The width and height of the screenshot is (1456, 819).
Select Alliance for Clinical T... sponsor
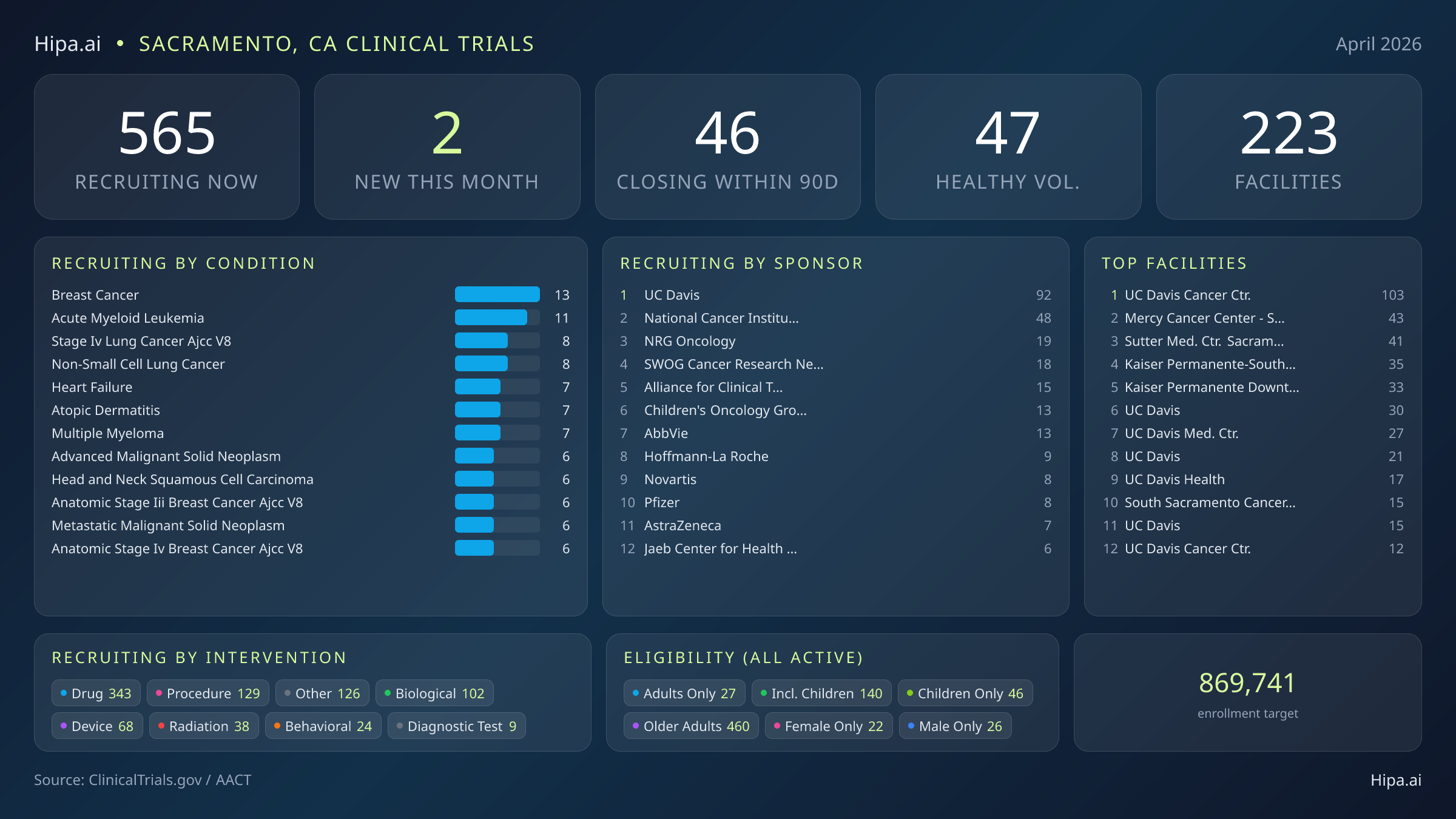(x=835, y=387)
